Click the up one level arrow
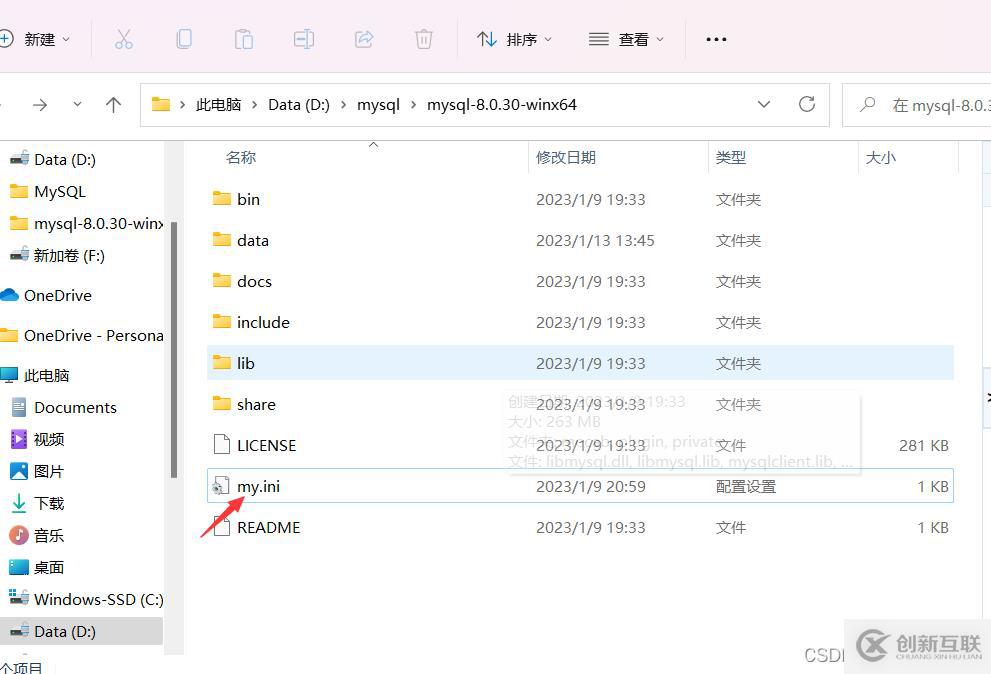 point(114,104)
